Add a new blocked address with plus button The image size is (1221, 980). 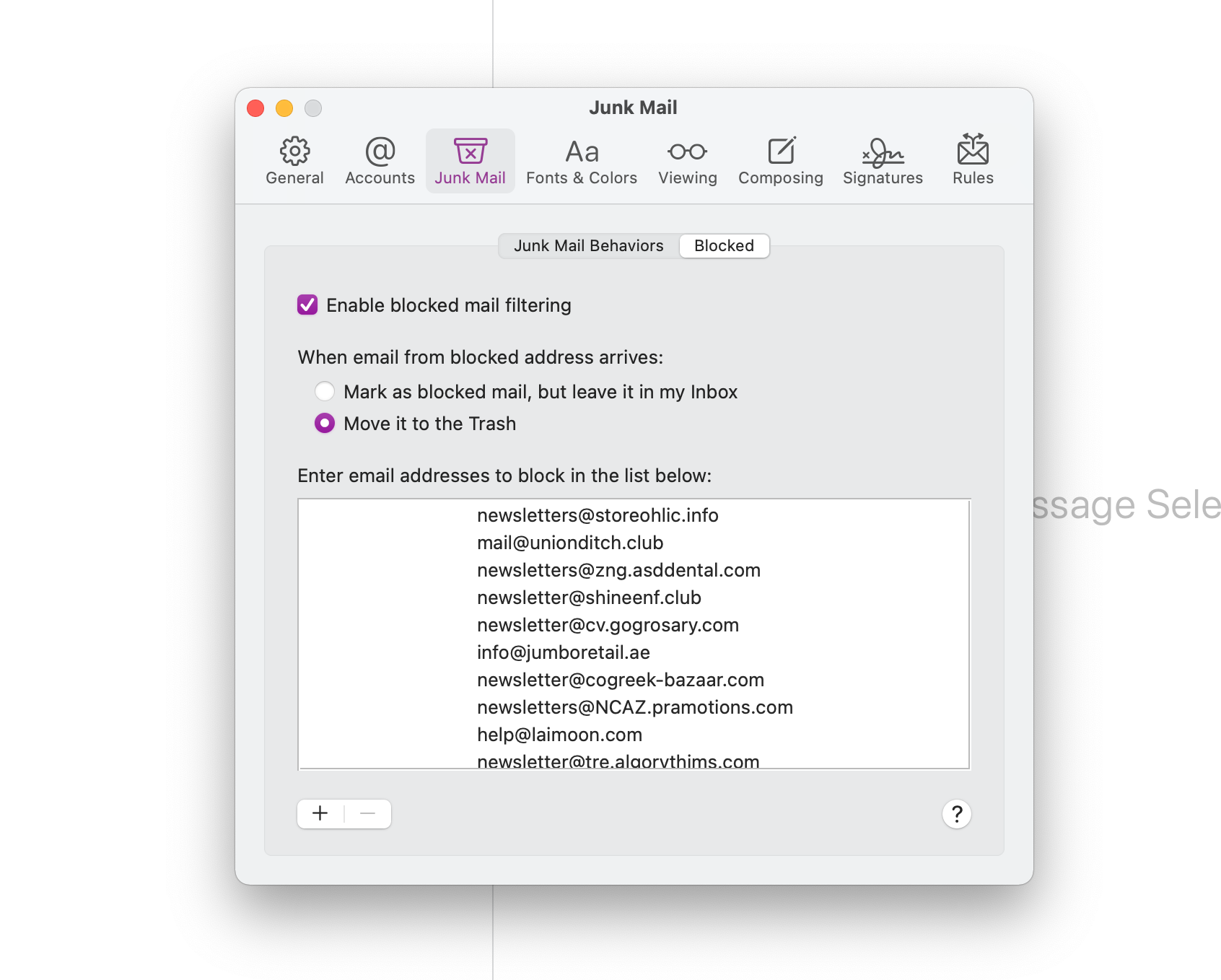320,813
